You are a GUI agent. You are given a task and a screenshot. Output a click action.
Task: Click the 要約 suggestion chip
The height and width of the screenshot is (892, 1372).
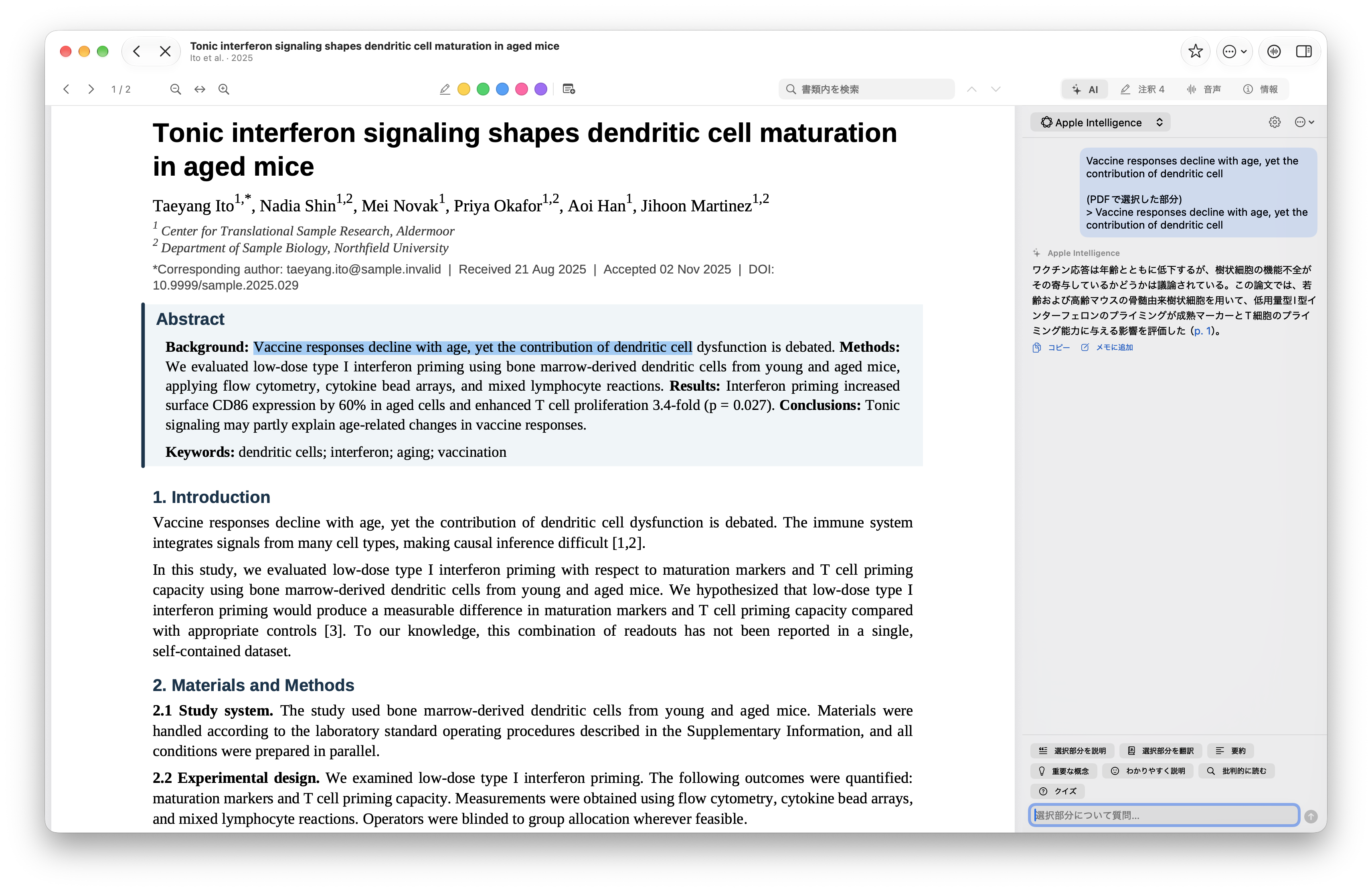[x=1231, y=751]
